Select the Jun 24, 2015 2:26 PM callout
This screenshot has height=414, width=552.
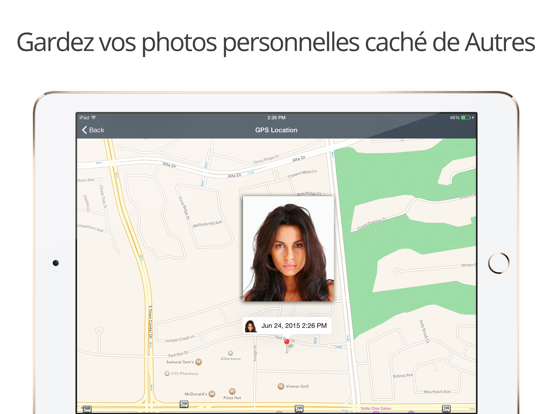point(287,326)
